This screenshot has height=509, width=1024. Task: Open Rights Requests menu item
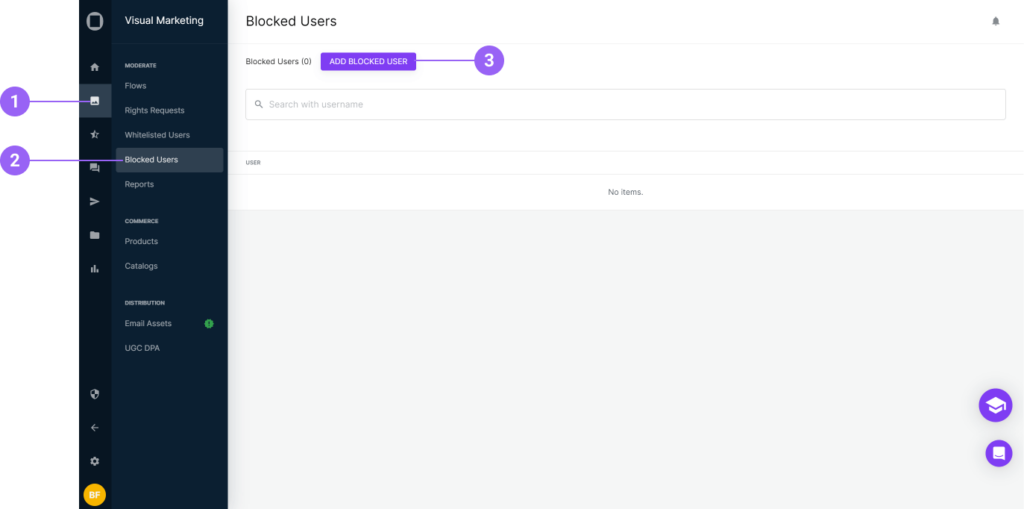click(x=154, y=110)
